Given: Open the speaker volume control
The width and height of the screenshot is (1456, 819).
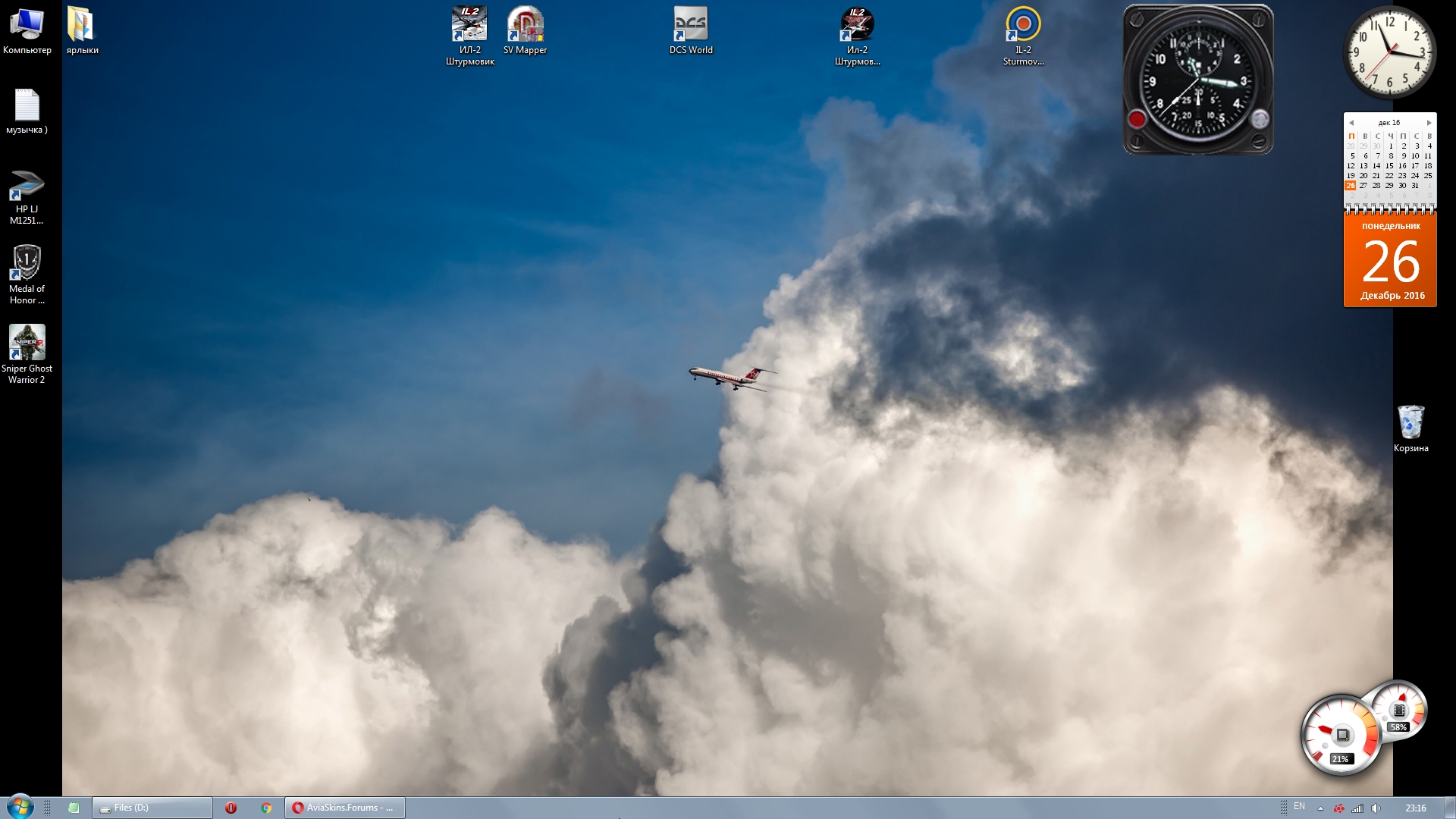Looking at the screenshot, I should click(1376, 808).
